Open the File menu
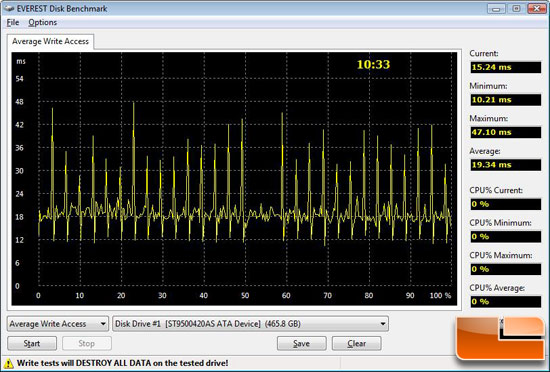550x372 pixels. [x=13, y=22]
